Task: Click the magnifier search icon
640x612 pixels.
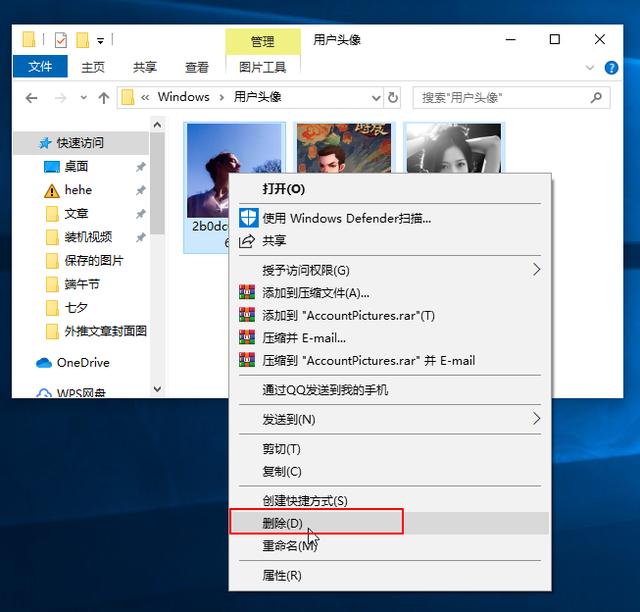Action: tap(596, 98)
